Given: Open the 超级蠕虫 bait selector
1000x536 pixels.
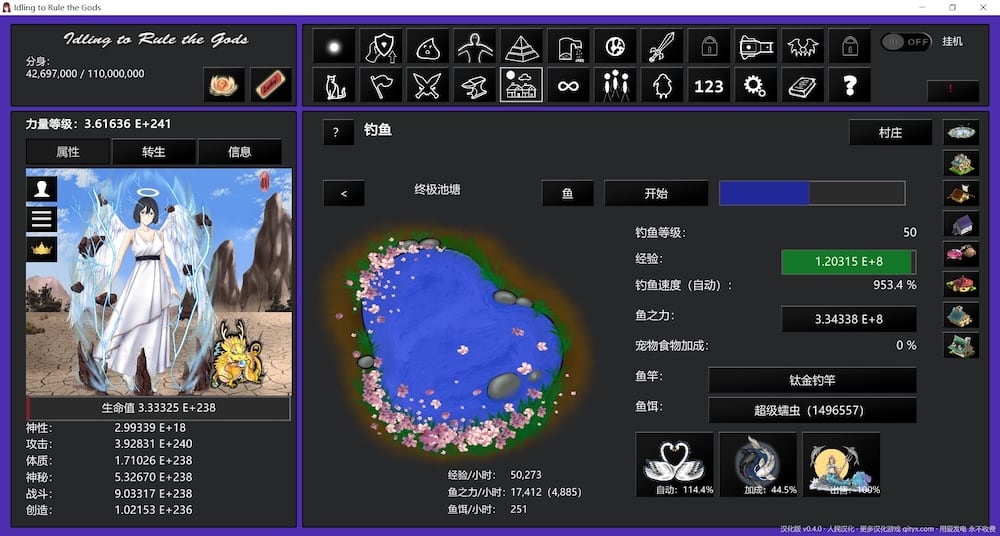Looking at the screenshot, I should pos(812,410).
